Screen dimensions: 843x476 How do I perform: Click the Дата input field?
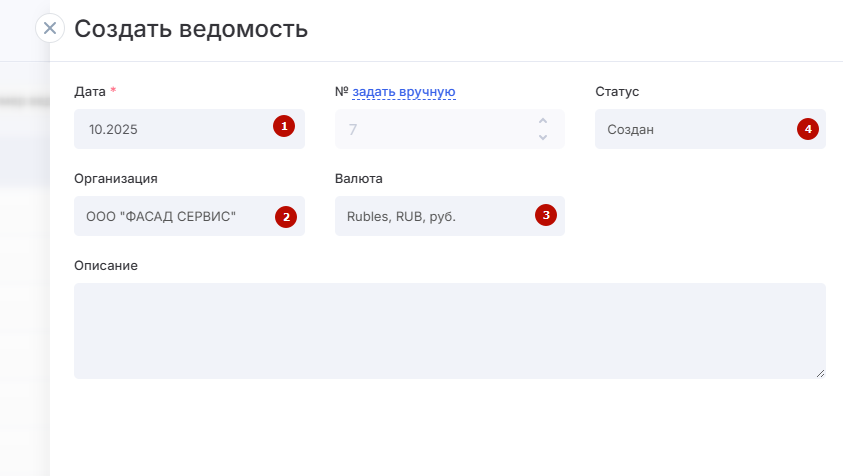tap(170, 129)
